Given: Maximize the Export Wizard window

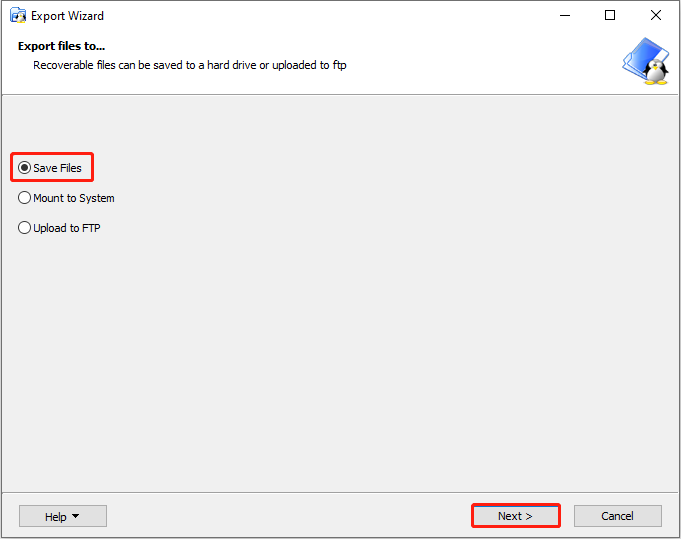Looking at the screenshot, I should pyautogui.click(x=610, y=16).
